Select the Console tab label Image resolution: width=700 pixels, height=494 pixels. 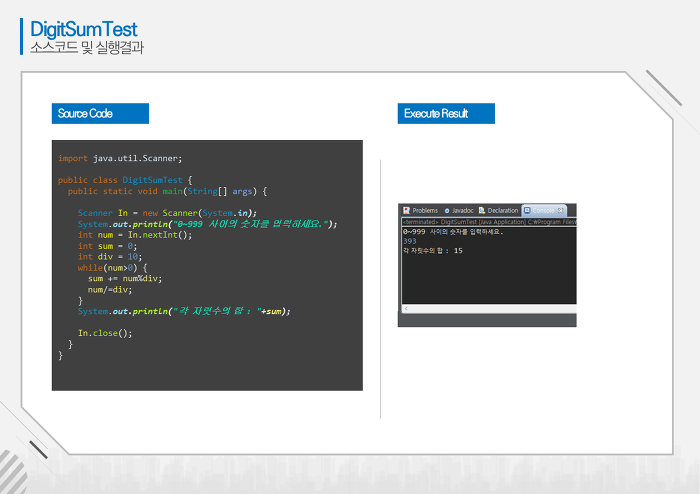tap(543, 210)
